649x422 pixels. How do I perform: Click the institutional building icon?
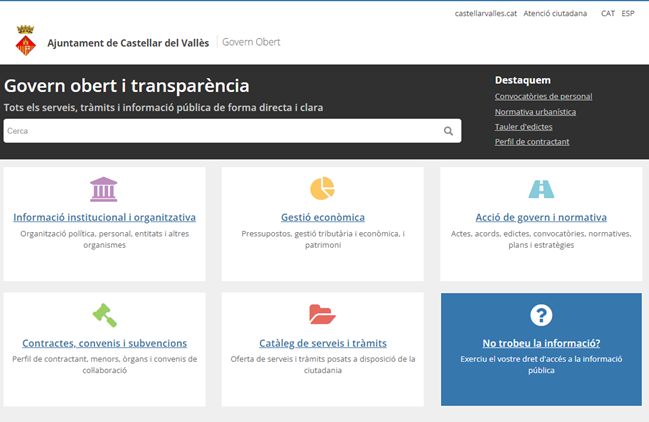tap(103, 189)
